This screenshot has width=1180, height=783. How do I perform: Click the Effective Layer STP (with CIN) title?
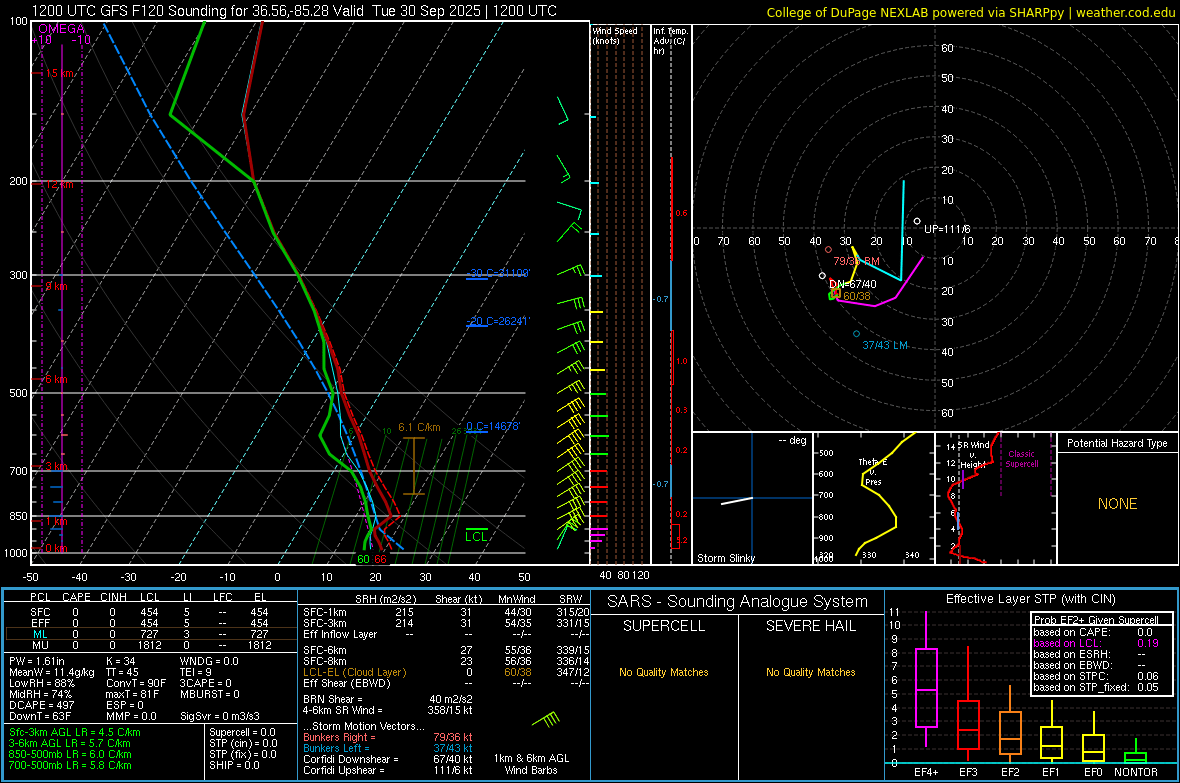click(x=1031, y=599)
